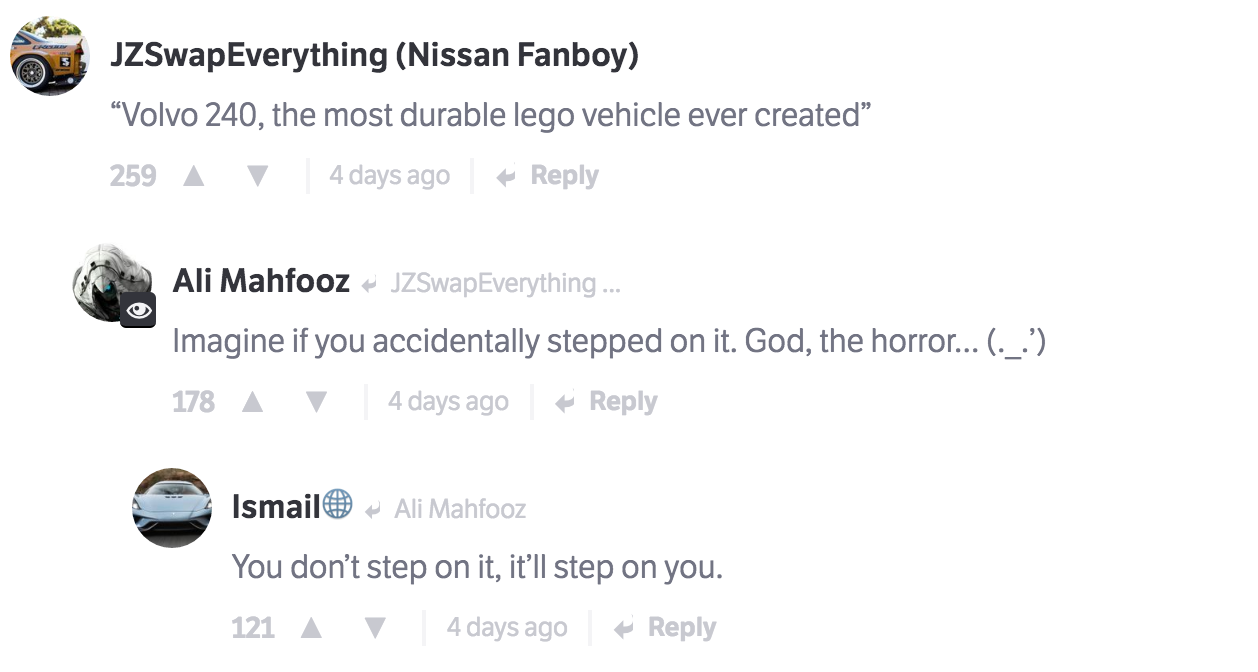This screenshot has width=1258, height=672.
Task: Click the eye badge on Ali Mahfooz's avatar
Action: [139, 311]
